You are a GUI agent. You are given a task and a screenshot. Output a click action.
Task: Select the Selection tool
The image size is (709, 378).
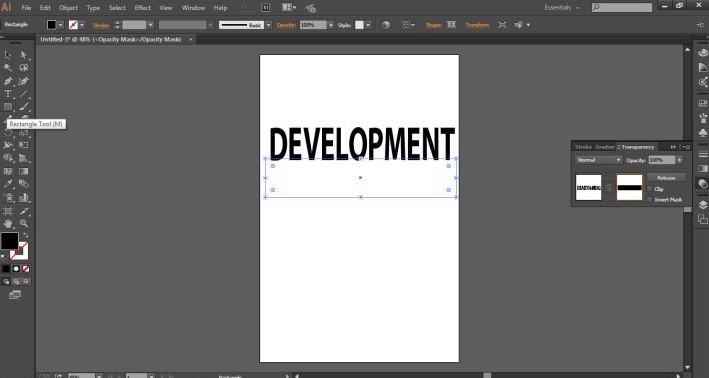(x=8, y=55)
